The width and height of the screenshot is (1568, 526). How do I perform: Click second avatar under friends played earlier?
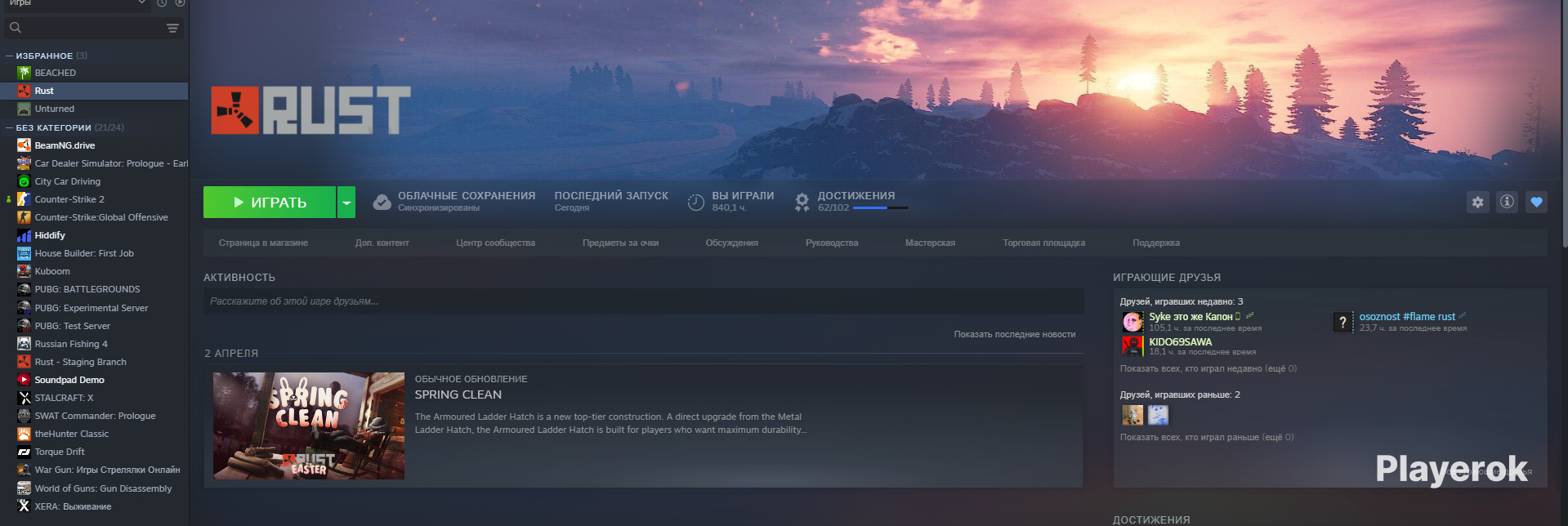(1158, 415)
